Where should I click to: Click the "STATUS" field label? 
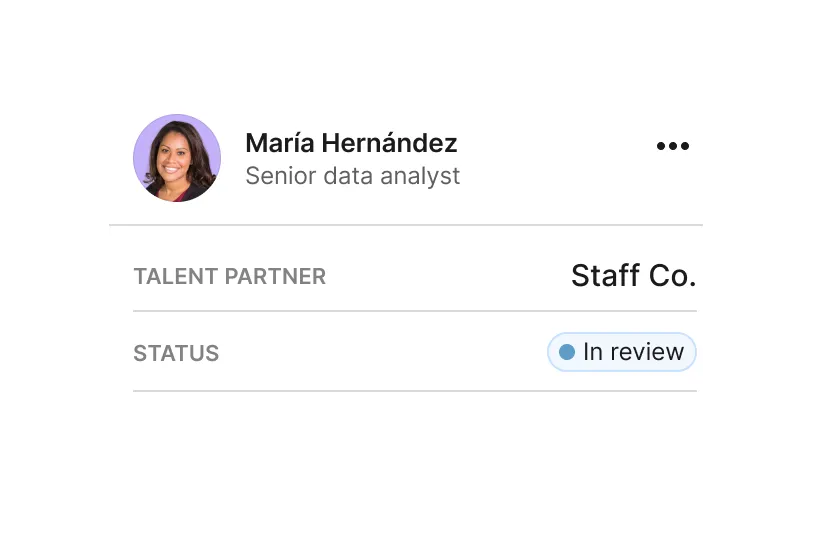click(176, 353)
